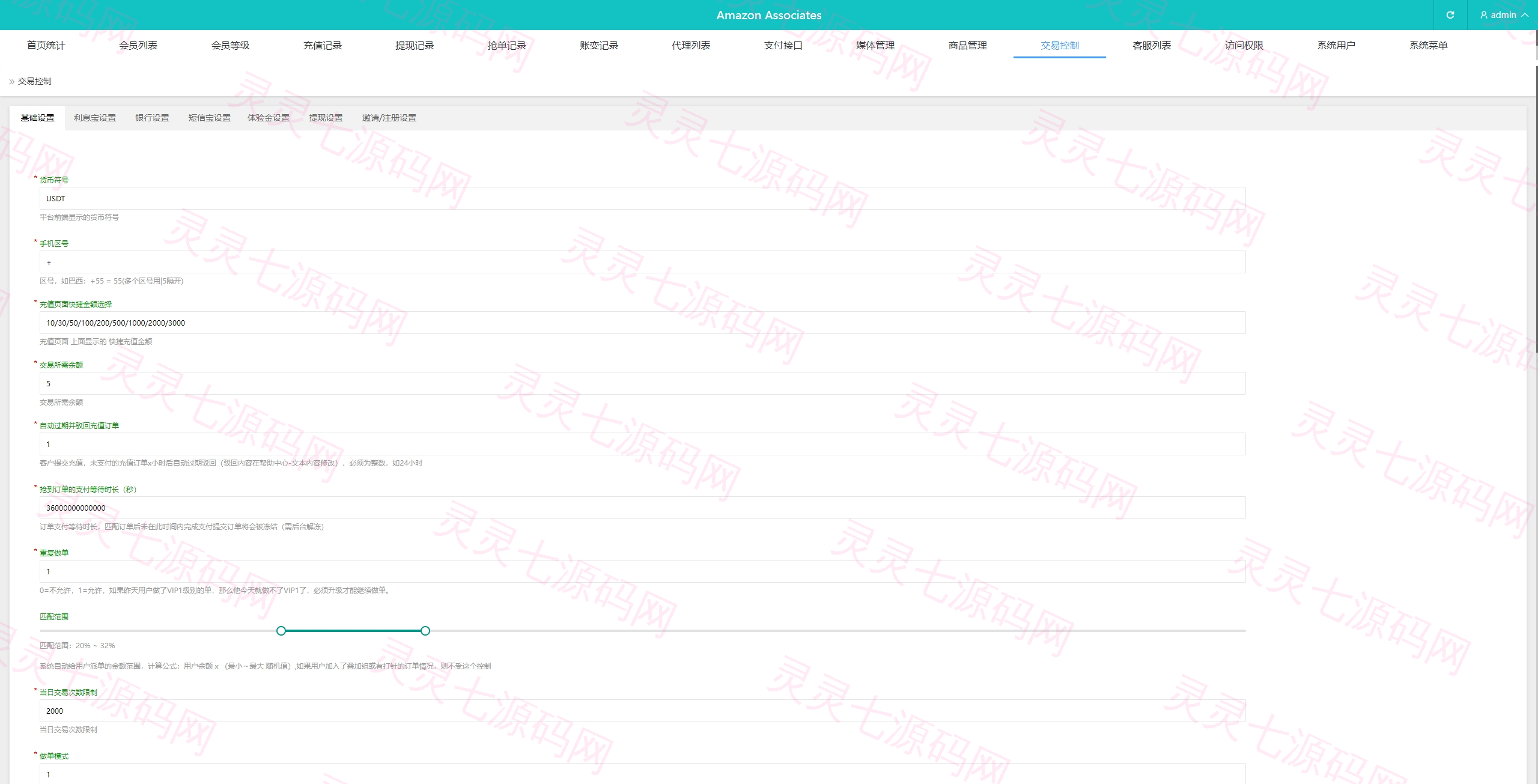Open 系统用户 menu item
The width and height of the screenshot is (1538, 784).
1336,45
